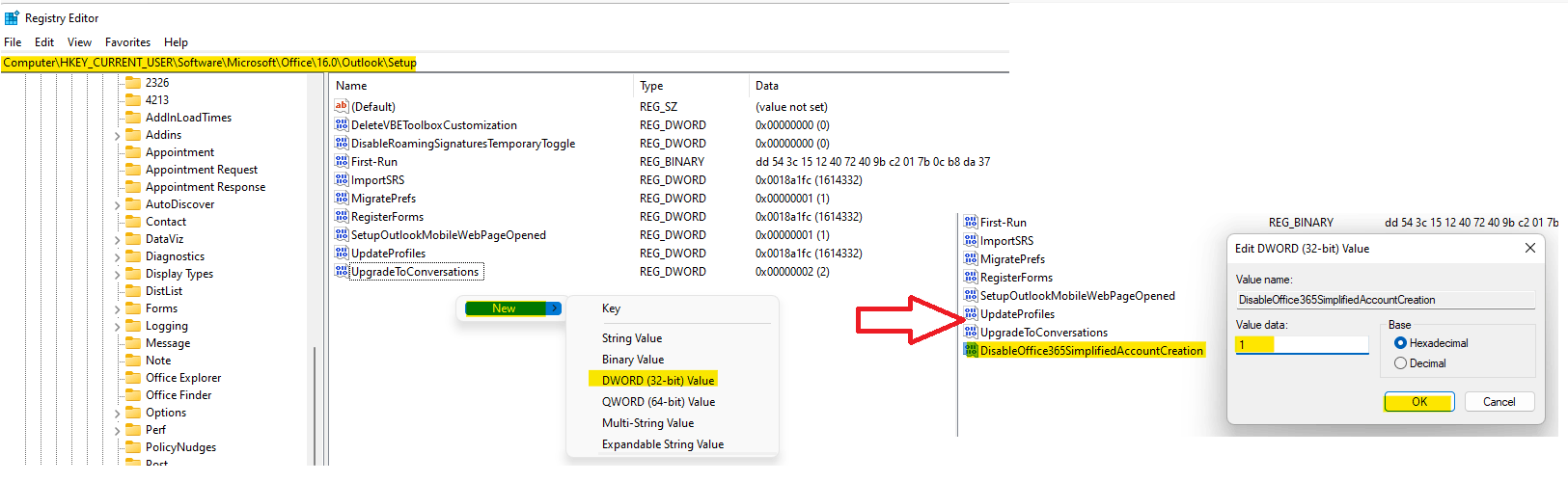Viewport: 1568px width, 482px height.
Task: Click the PolicyNudges folder icon
Action: pyautogui.click(x=134, y=446)
